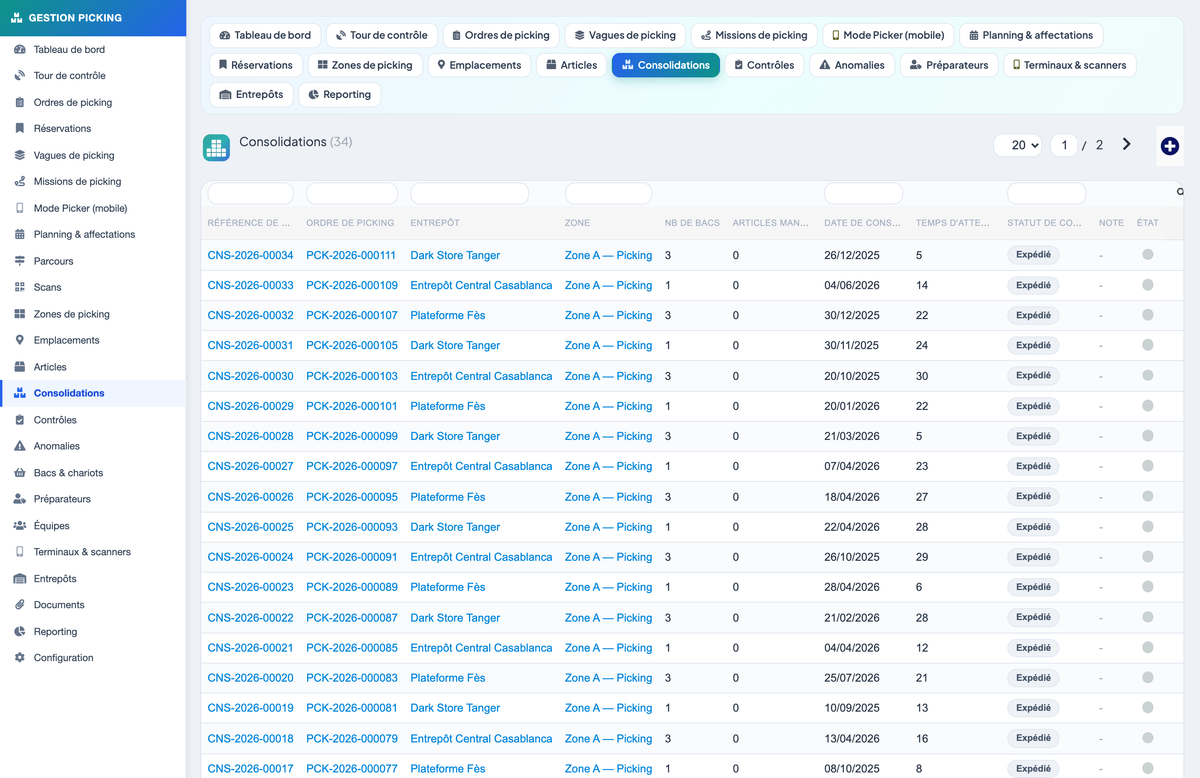Toggle état indicator for CNS-2026-00034
1200x778 pixels.
click(1147, 255)
